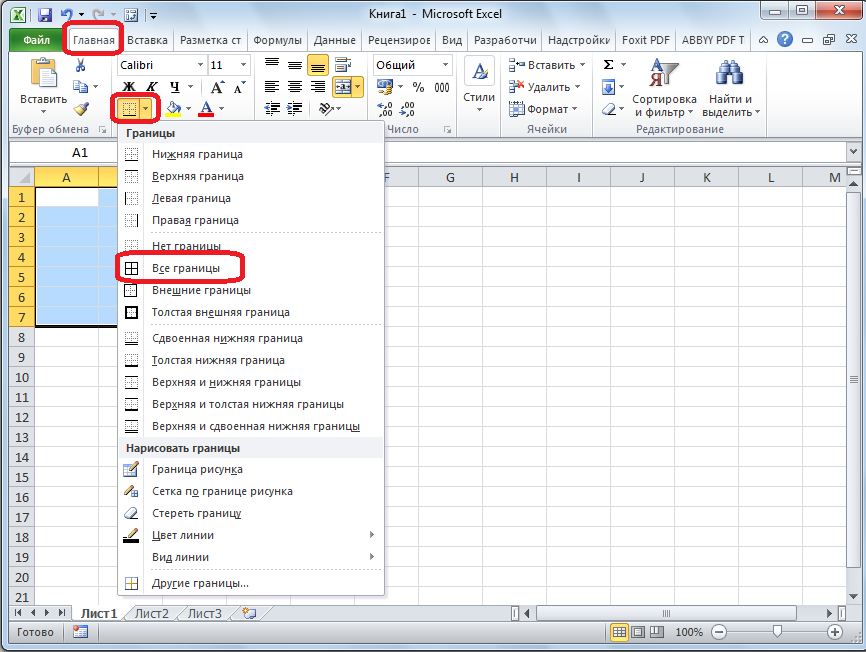This screenshot has width=866, height=652.
Task: Click the Cut scissors icon
Action: click(81, 65)
